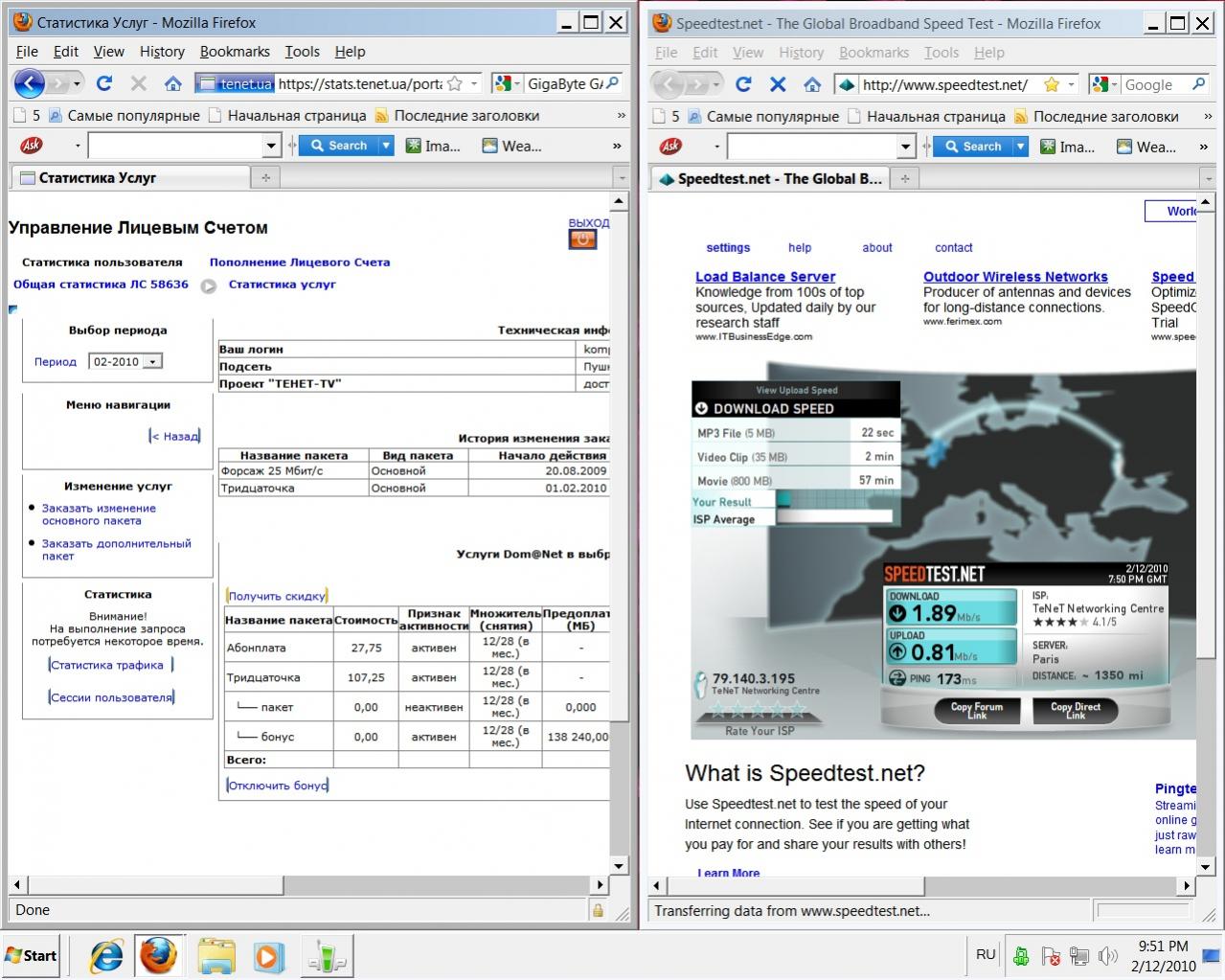The height and width of the screenshot is (980, 1225).
Task: Click the back arrow in left Firefox window
Action: pos(30,83)
